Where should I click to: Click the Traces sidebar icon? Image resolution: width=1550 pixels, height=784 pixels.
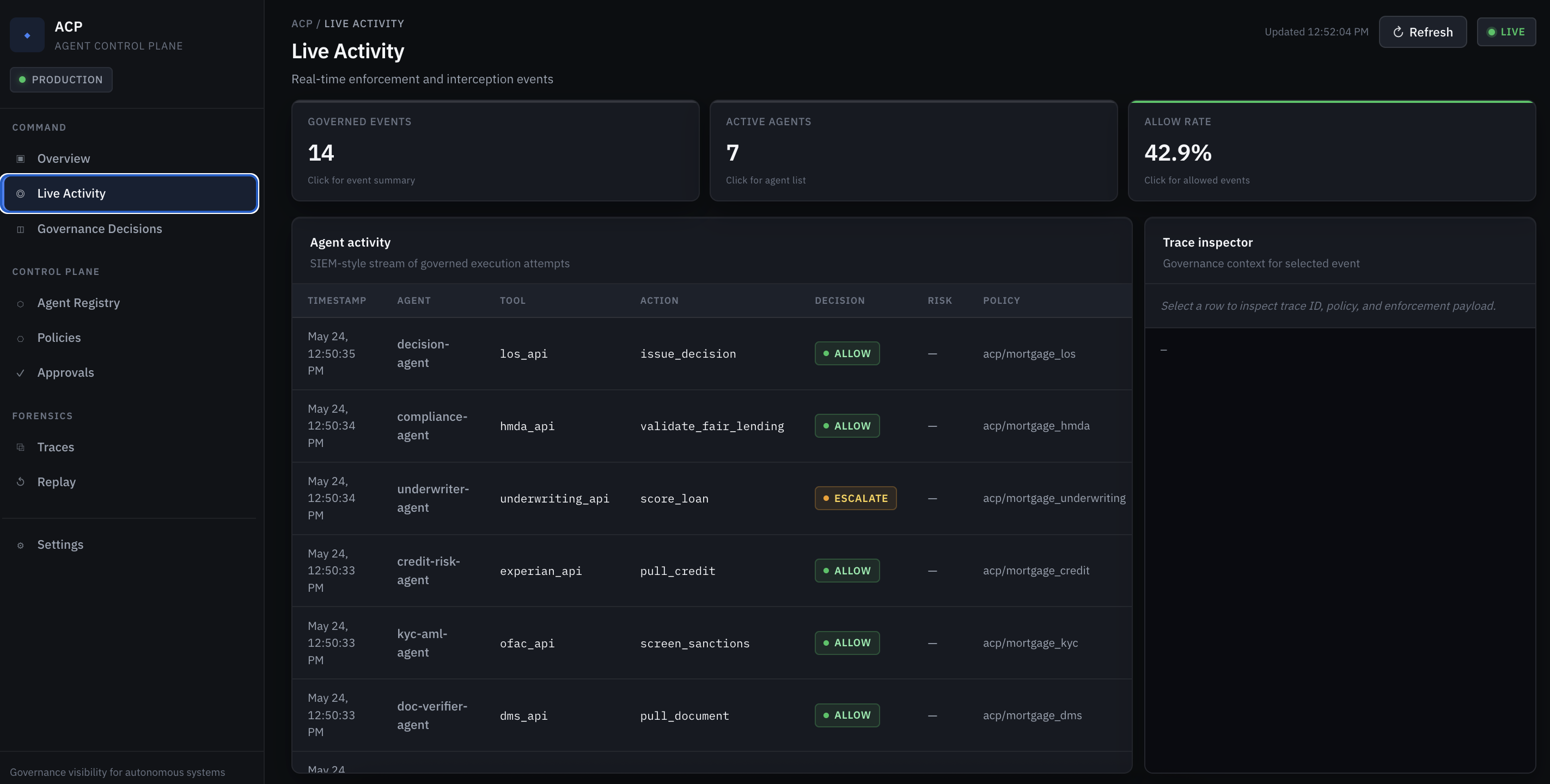tap(21, 447)
